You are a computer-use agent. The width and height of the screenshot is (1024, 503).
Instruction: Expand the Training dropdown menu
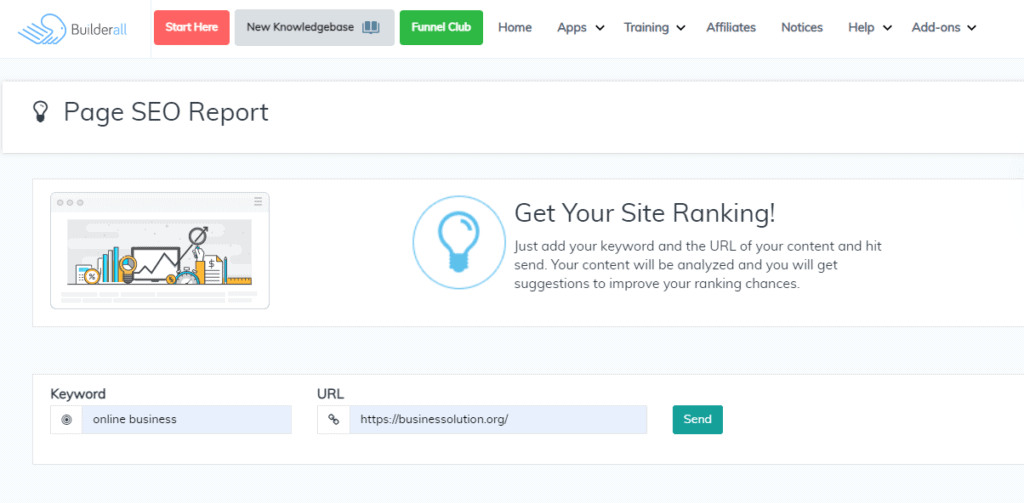(654, 27)
